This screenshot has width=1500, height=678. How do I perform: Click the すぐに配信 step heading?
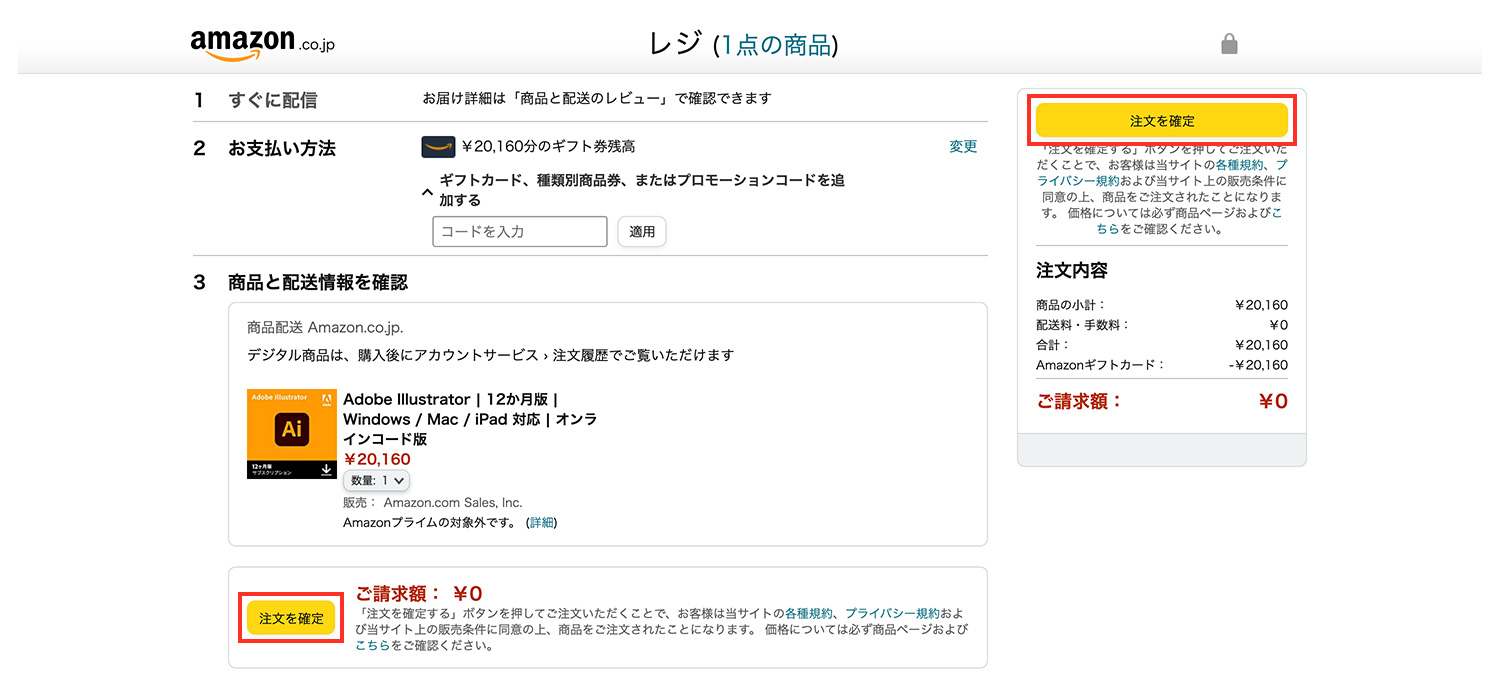tap(273, 100)
